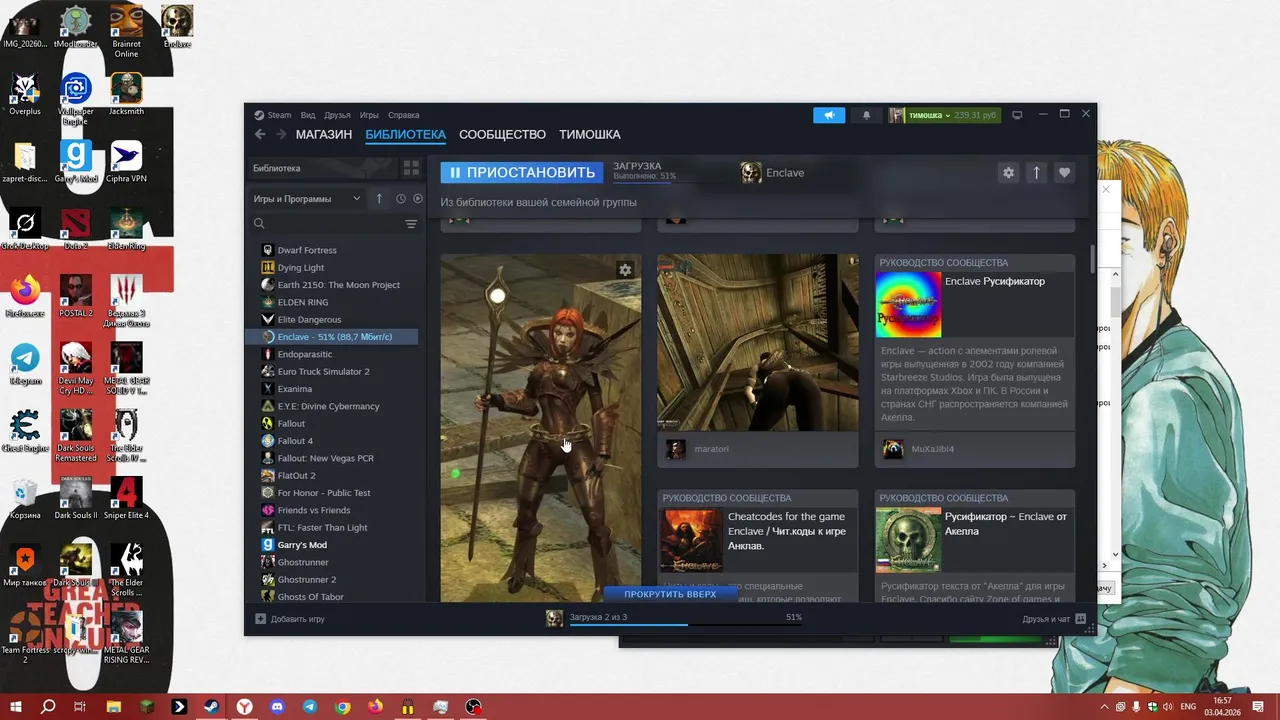Click Добавить игру at the bottom
This screenshot has height=720, width=1280.
tap(290, 619)
